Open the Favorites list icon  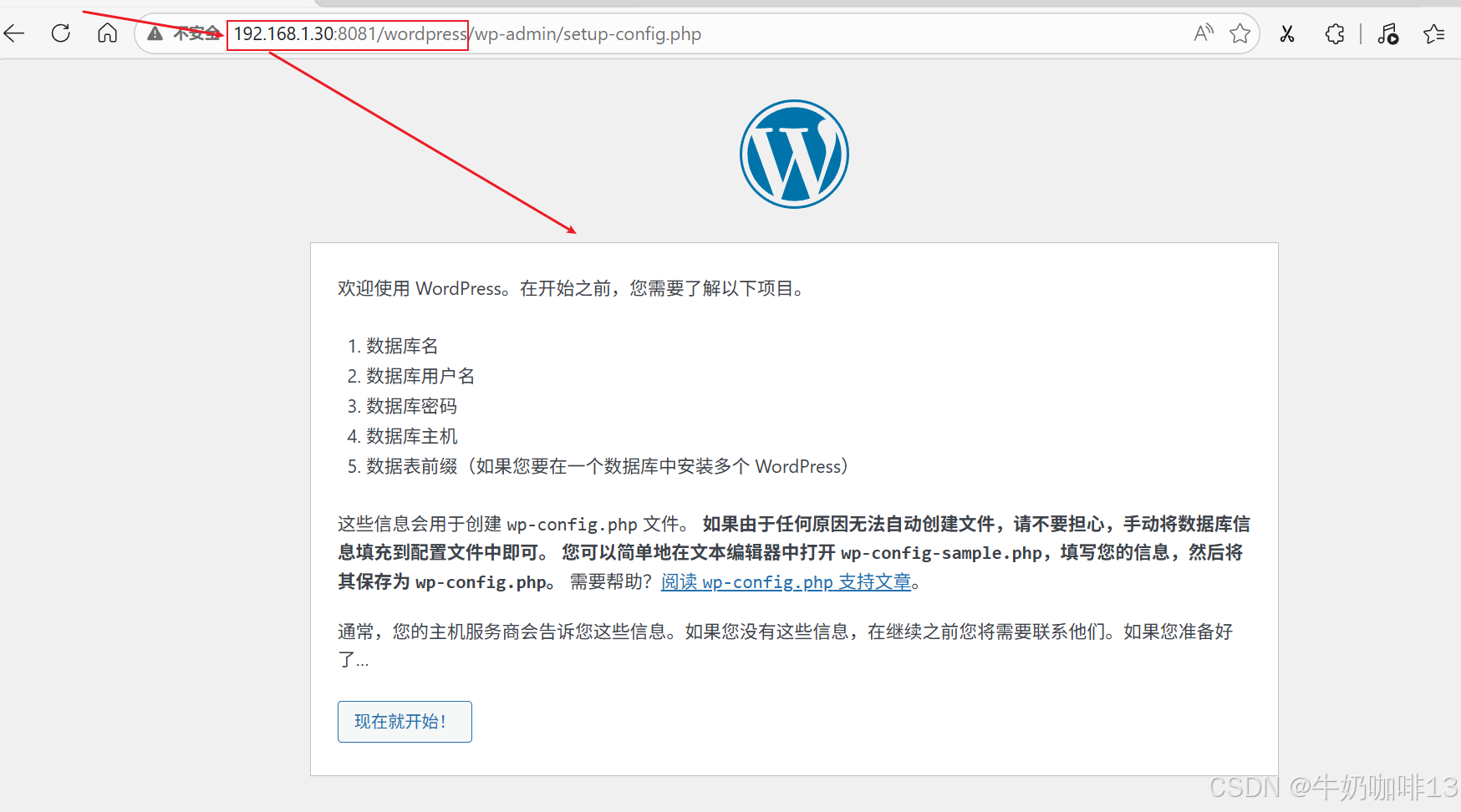point(1434,33)
